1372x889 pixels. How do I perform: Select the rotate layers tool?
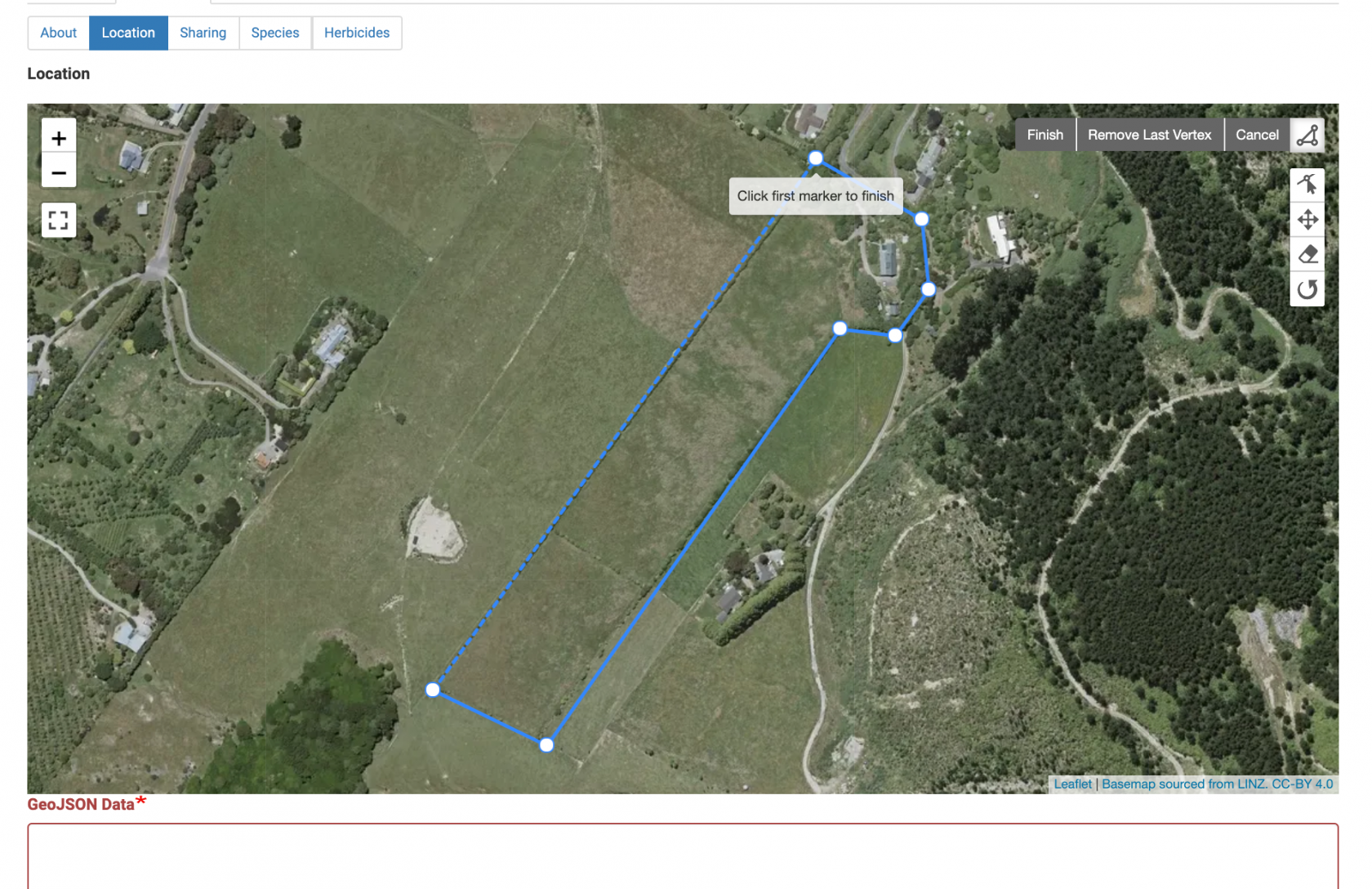(1307, 289)
